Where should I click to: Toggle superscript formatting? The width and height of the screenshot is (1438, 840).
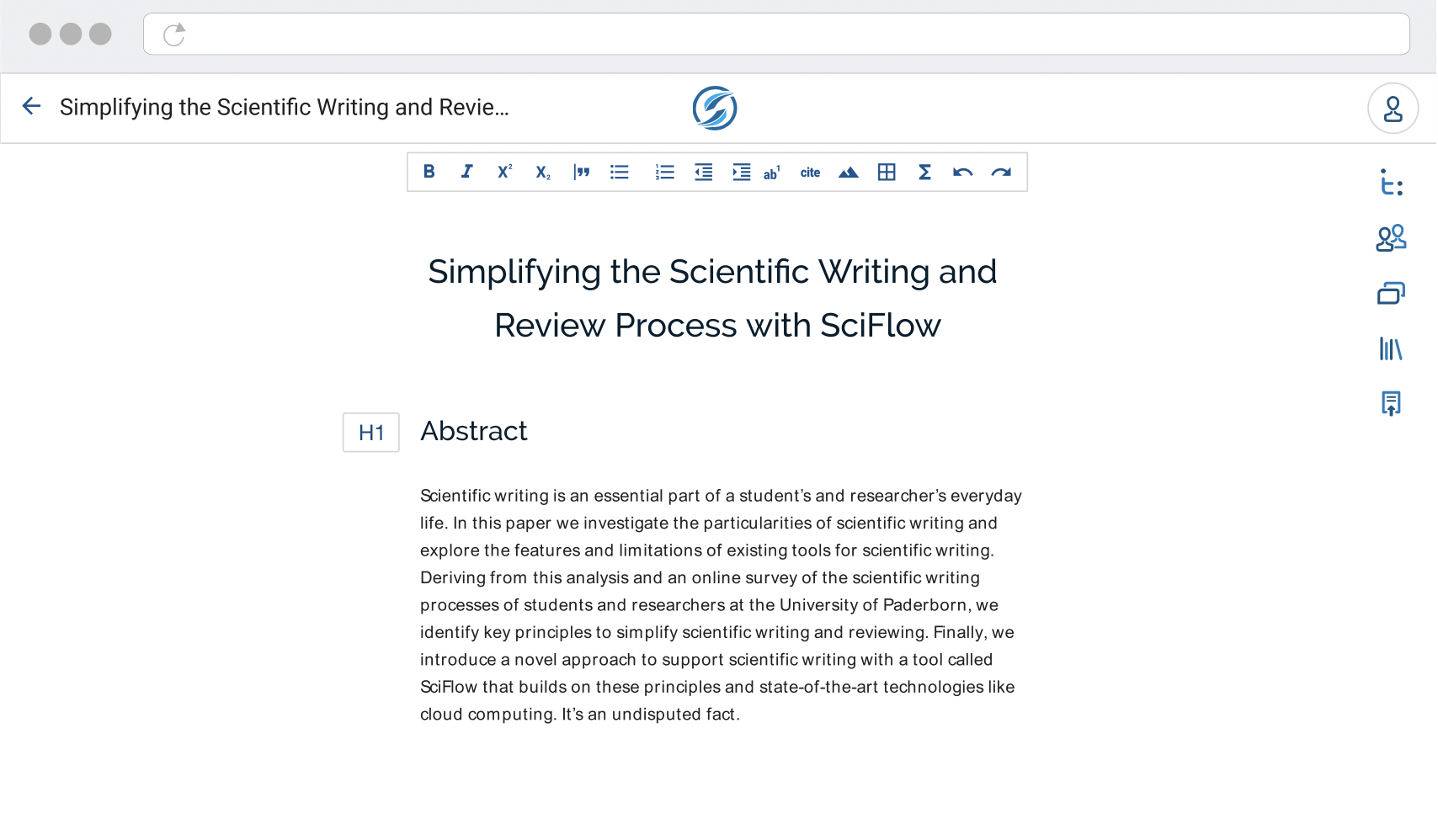tap(504, 172)
